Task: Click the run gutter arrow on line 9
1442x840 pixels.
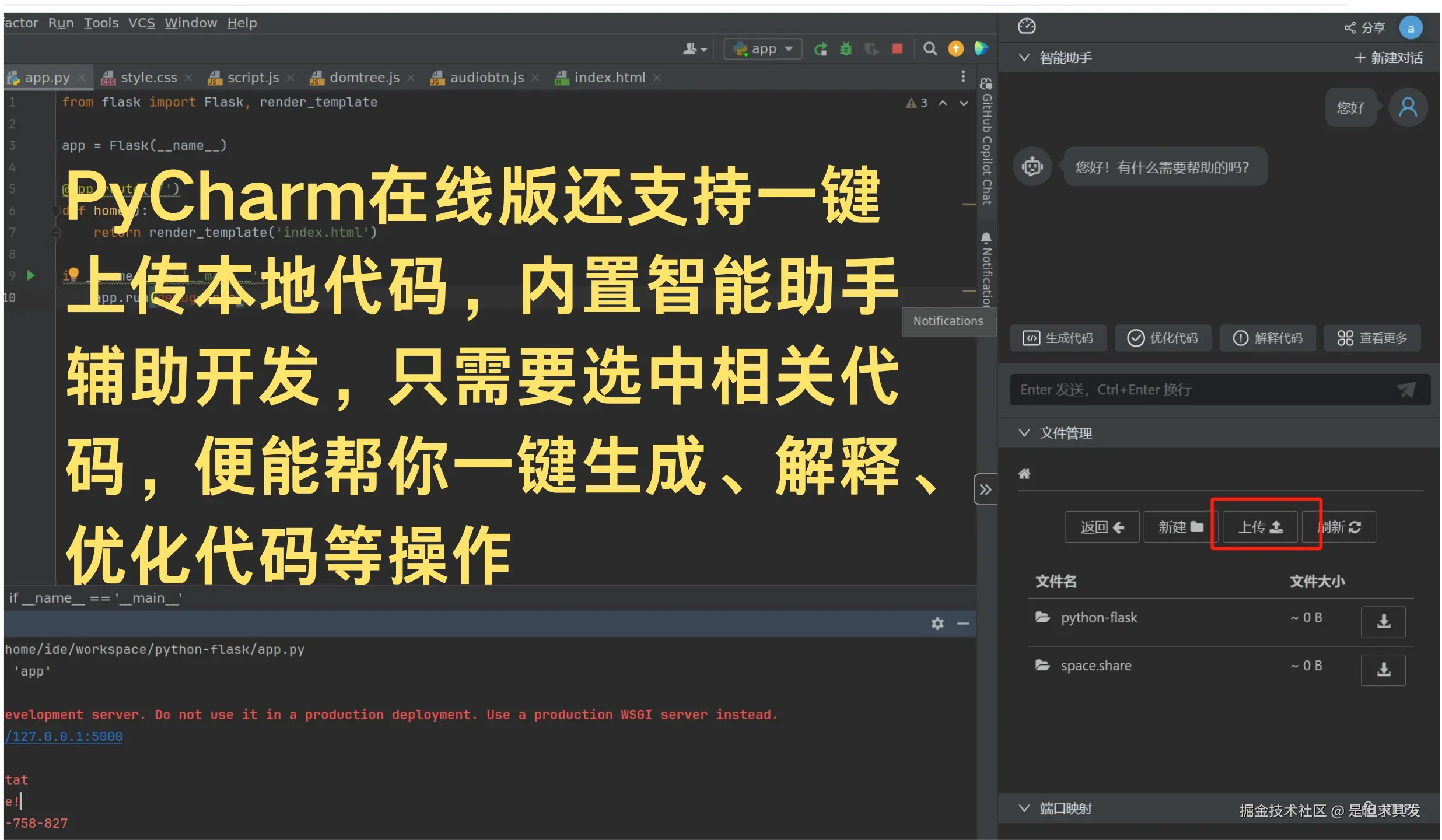Action: (31, 275)
